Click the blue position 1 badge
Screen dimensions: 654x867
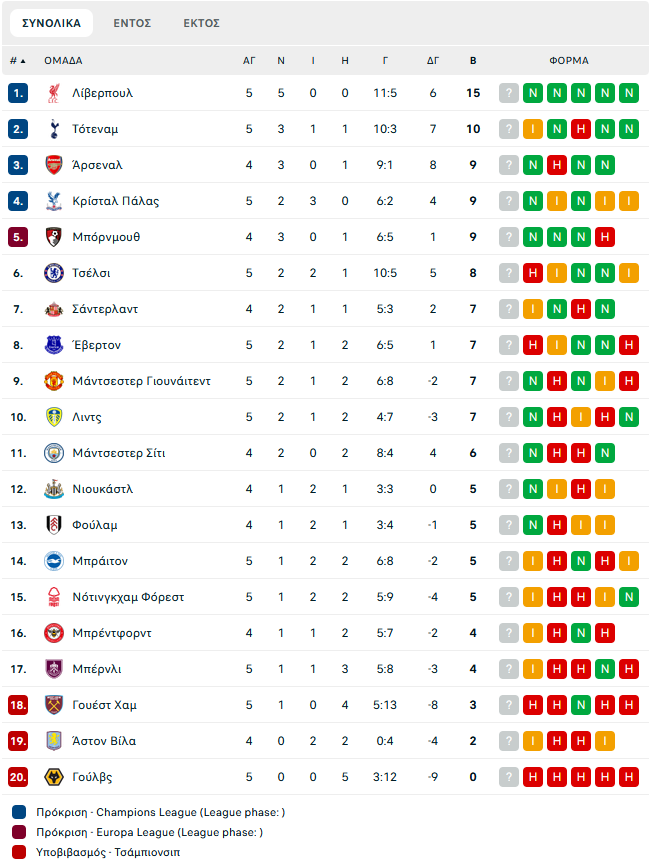[x=18, y=93]
